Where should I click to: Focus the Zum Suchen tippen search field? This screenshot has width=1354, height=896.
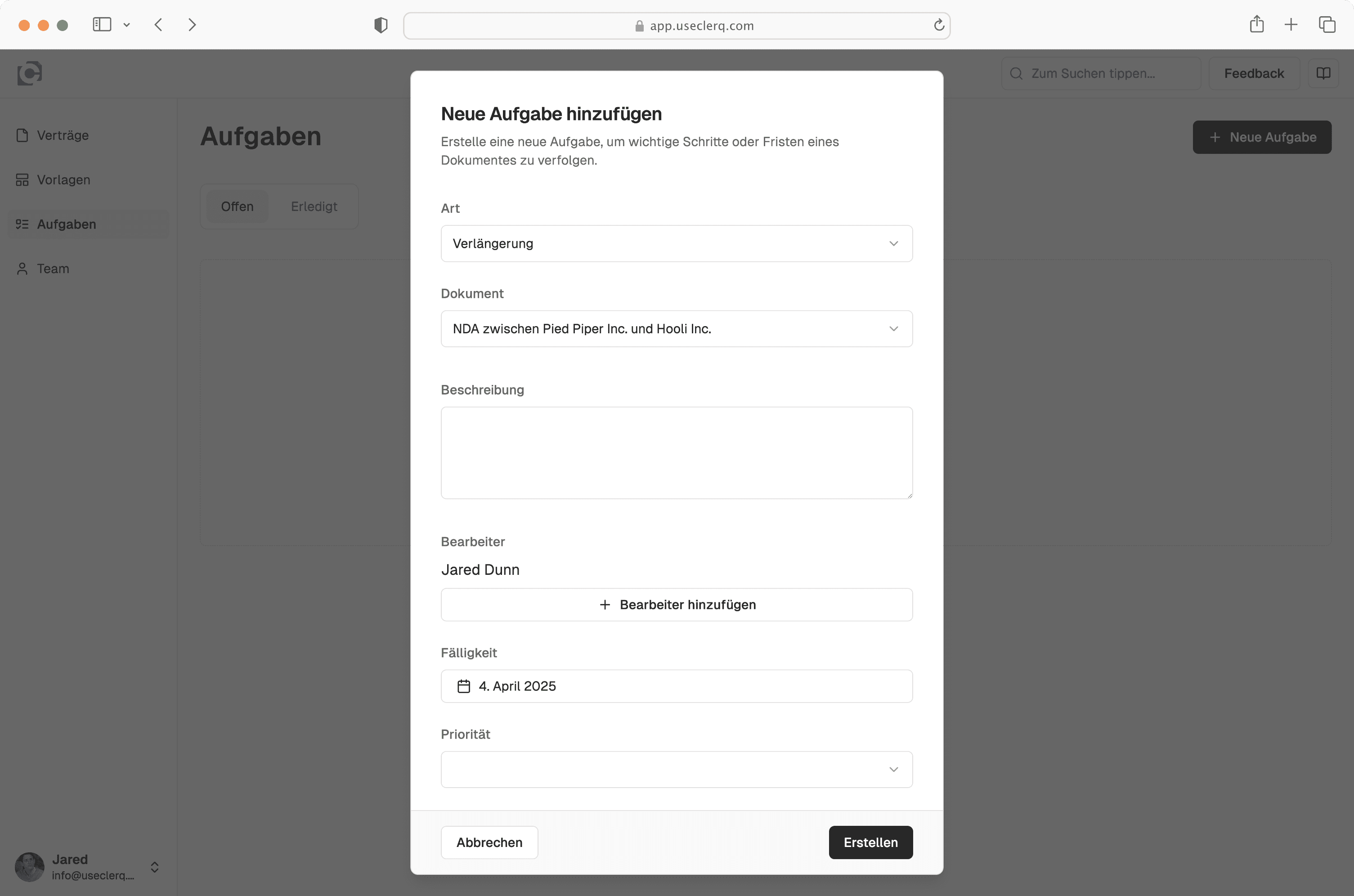tap(1101, 73)
